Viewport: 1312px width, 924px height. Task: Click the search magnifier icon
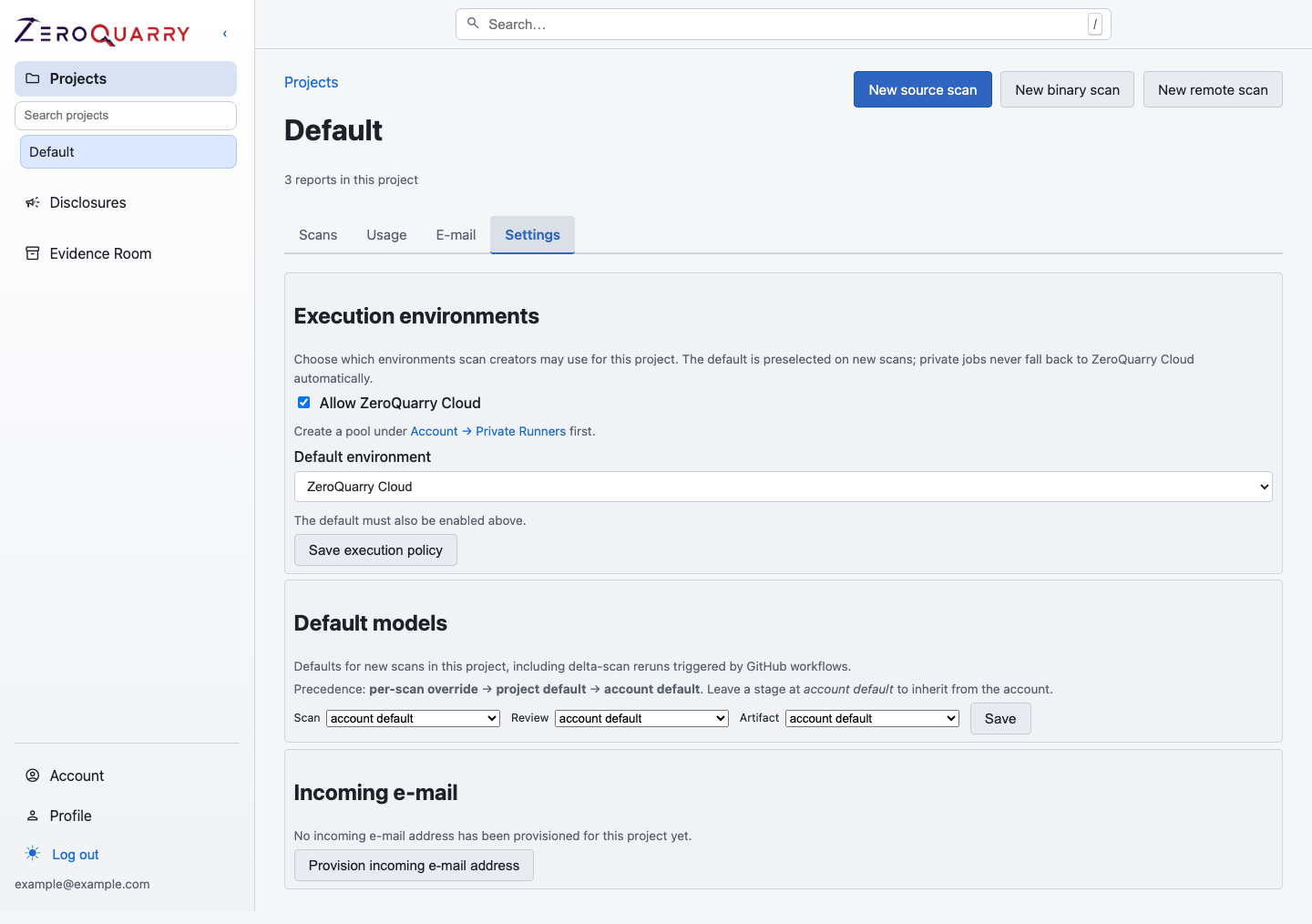pos(473,24)
